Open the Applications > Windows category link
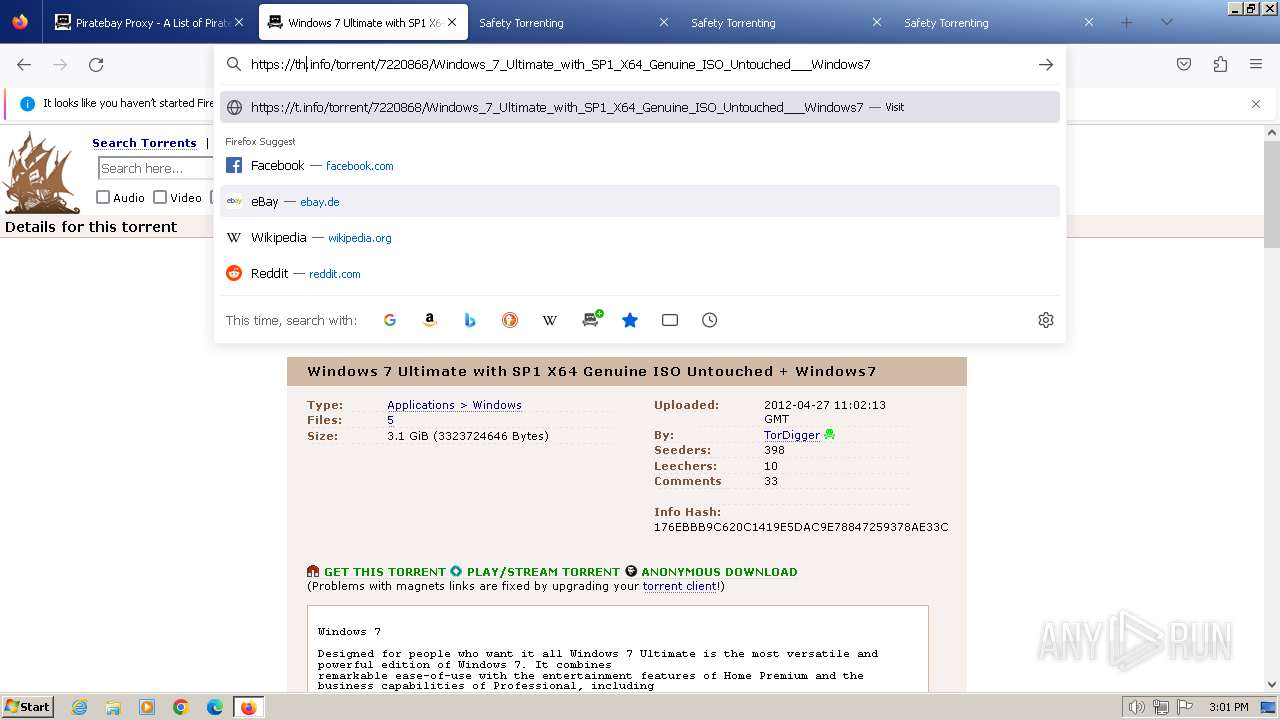Image resolution: width=1280 pixels, height=720 pixels. coord(454,405)
